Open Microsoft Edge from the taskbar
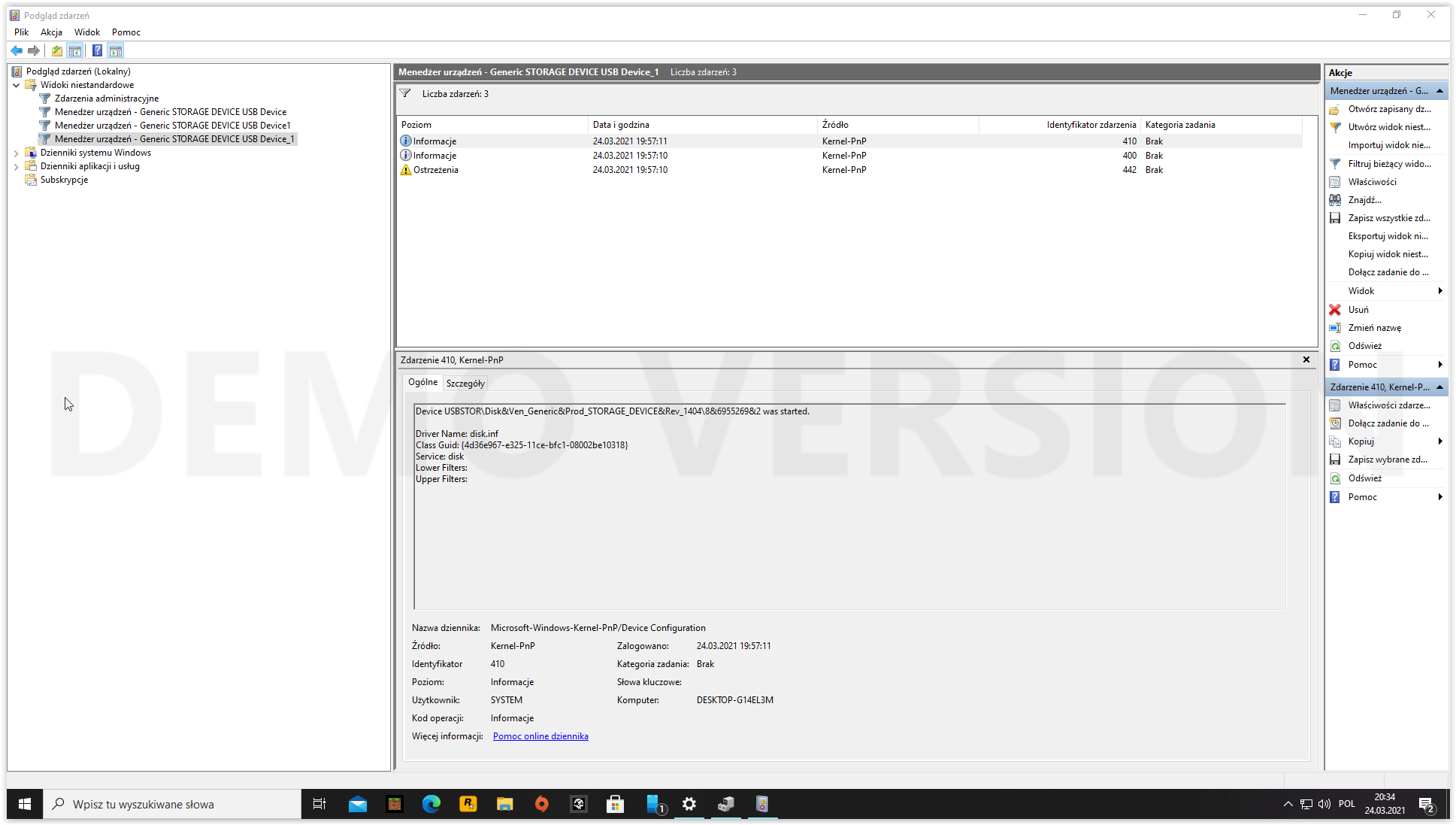The image size is (1456, 825). coord(431,804)
